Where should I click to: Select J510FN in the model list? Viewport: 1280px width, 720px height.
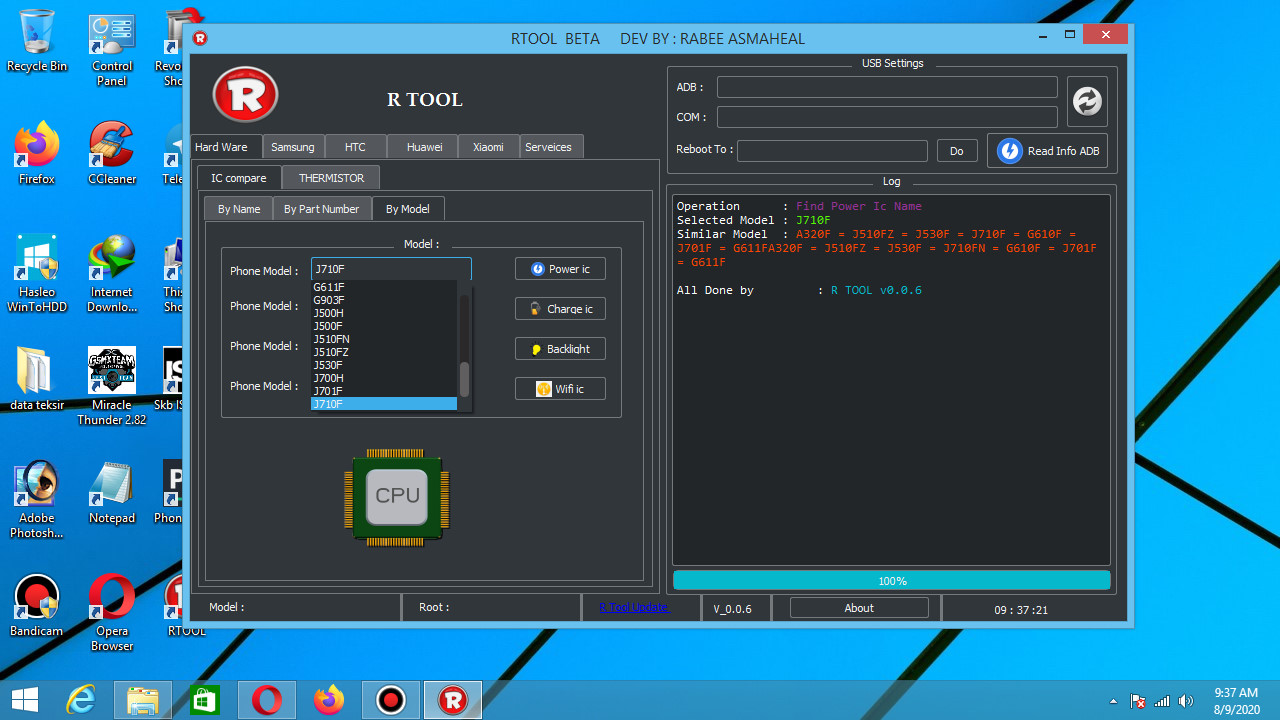(384, 339)
